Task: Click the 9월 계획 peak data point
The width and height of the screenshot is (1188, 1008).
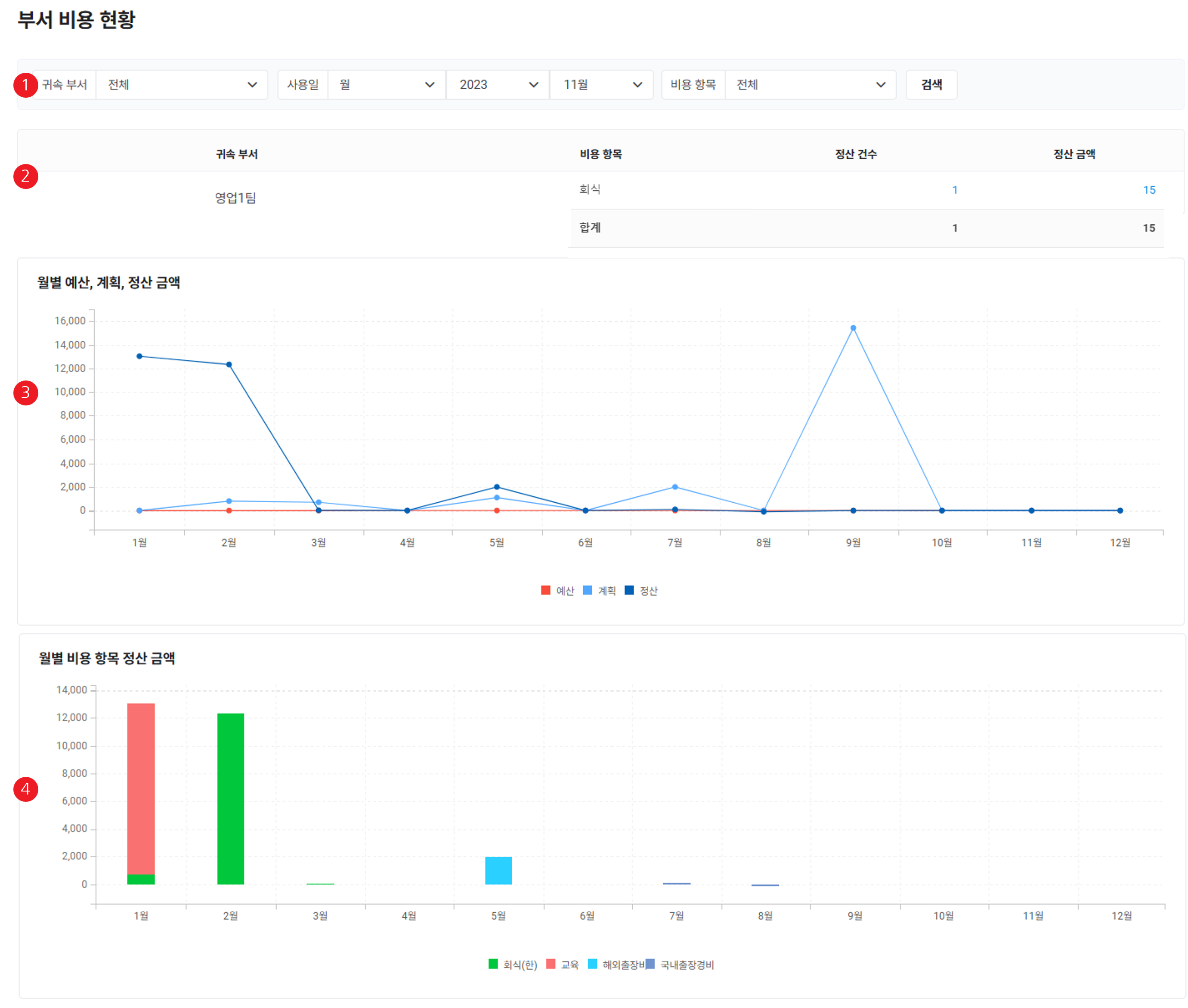Action: (853, 328)
